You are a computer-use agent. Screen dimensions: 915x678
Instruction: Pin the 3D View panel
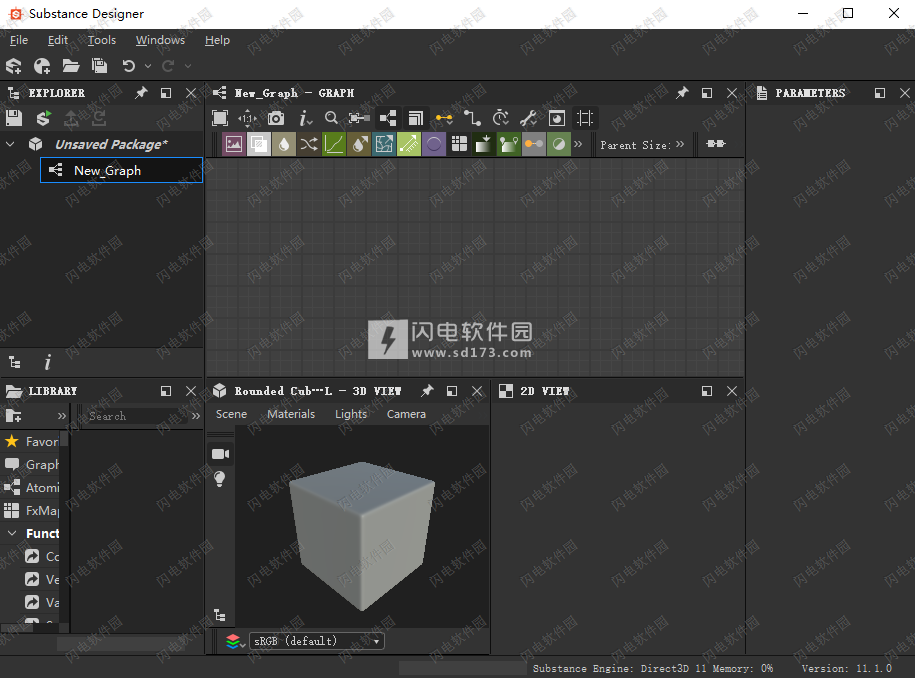pyautogui.click(x=427, y=391)
